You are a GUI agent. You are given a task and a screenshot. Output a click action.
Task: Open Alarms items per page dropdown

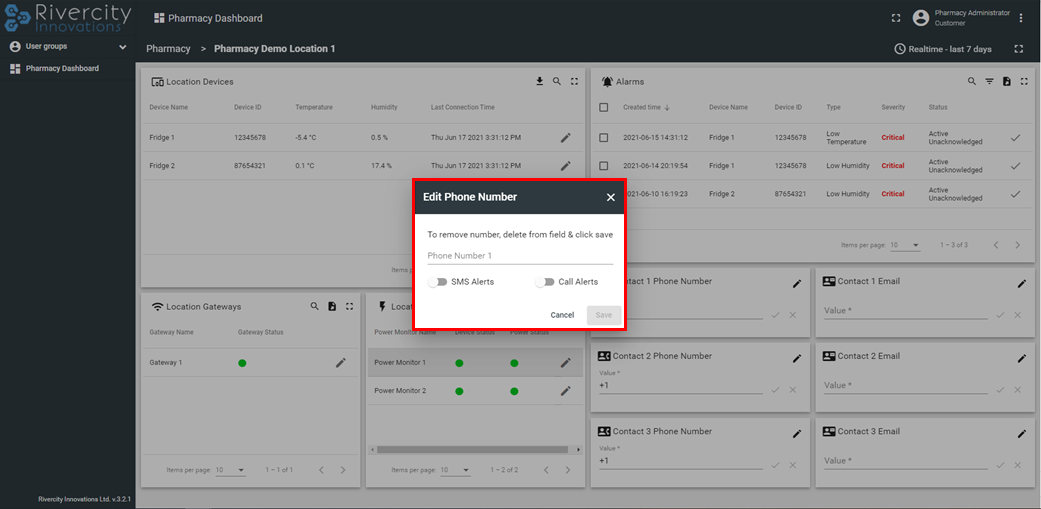click(906, 245)
